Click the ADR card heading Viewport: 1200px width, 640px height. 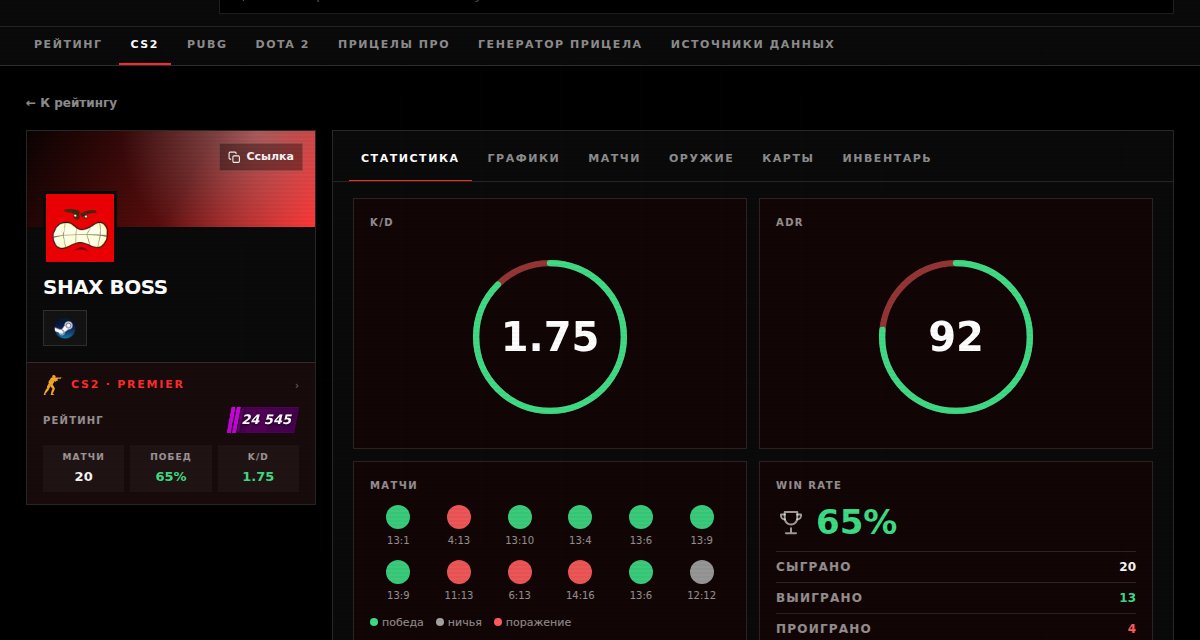click(790, 222)
